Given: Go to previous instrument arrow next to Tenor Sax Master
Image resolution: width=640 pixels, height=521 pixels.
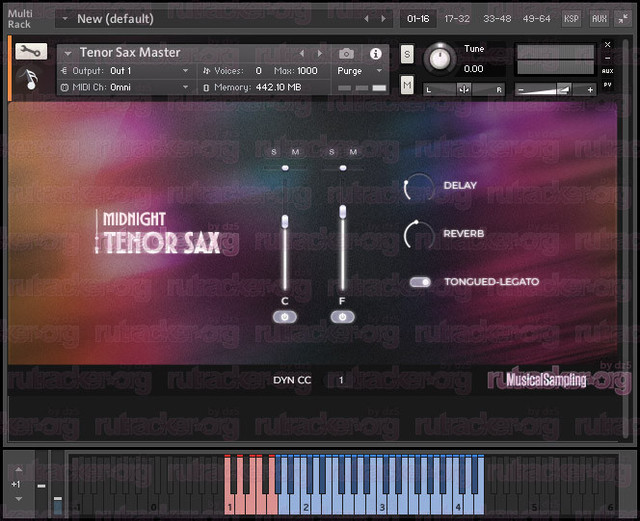Looking at the screenshot, I should pos(302,53).
